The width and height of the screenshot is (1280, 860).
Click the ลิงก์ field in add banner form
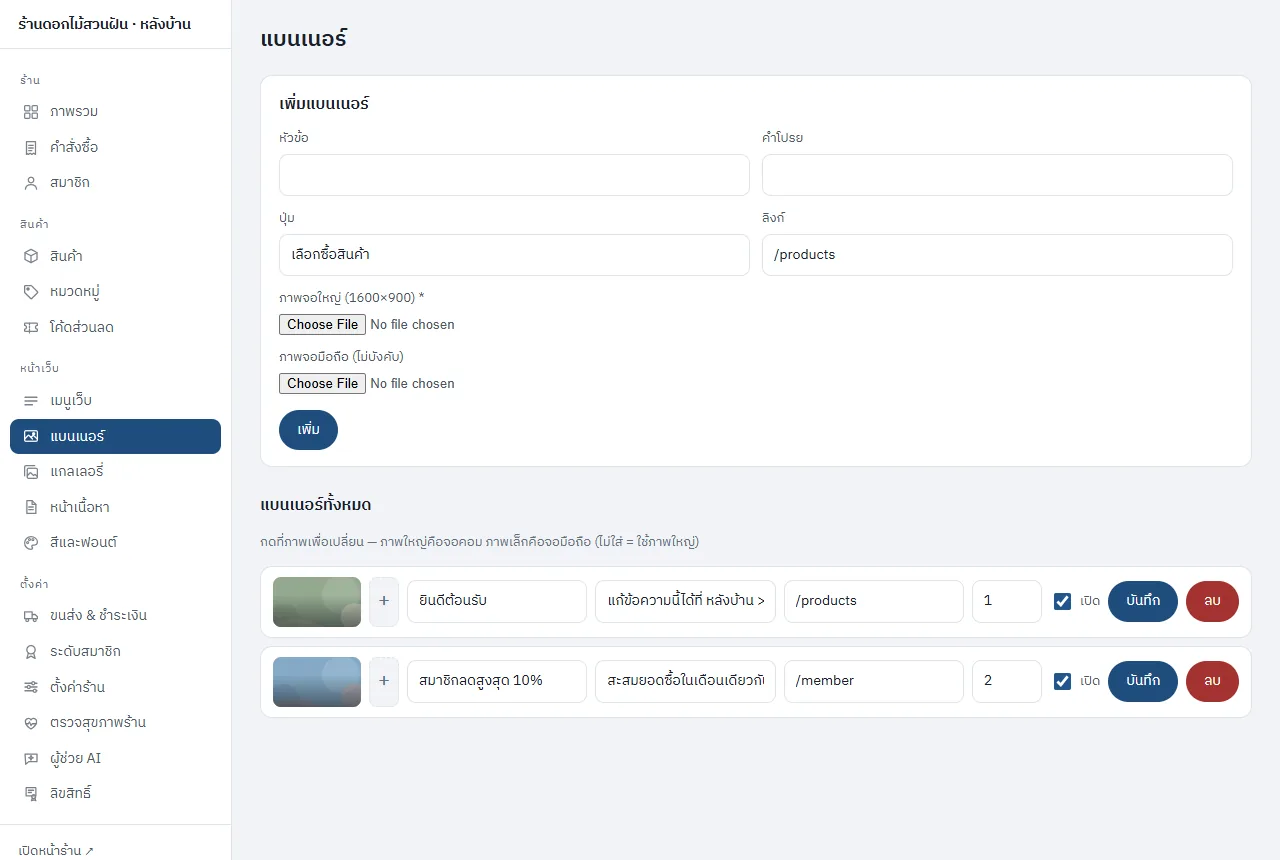pyautogui.click(x=997, y=255)
